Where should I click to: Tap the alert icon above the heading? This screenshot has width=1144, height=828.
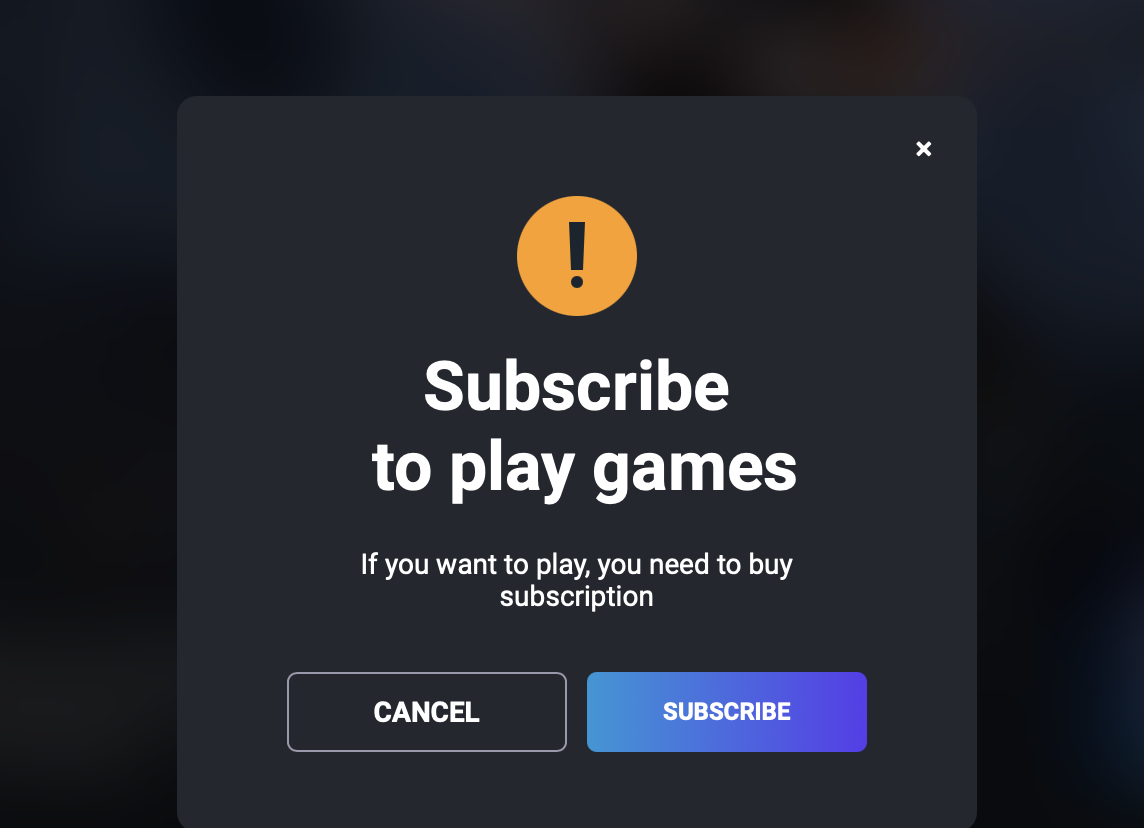tap(576, 256)
